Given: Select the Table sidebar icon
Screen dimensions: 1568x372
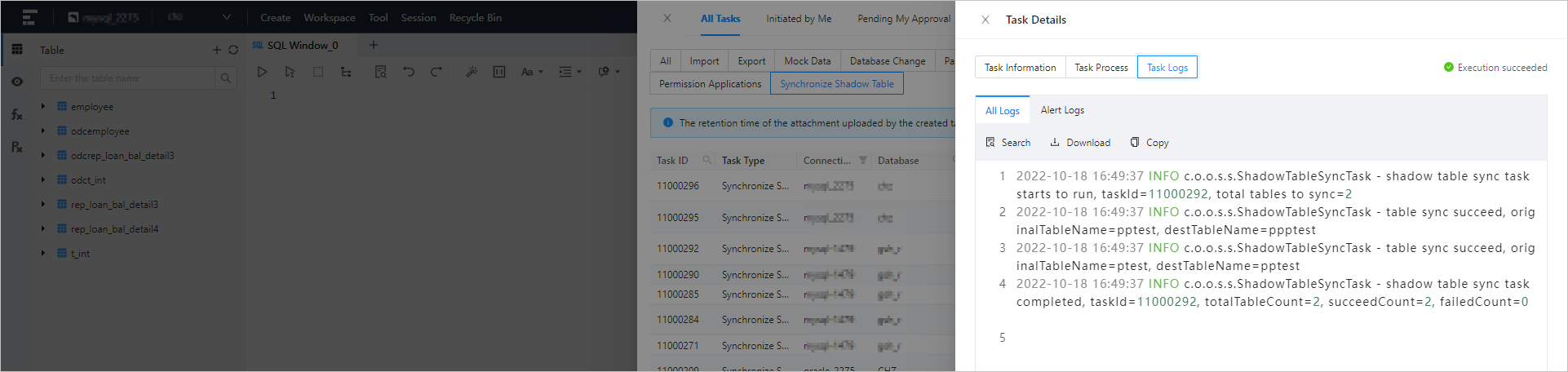Looking at the screenshot, I should pyautogui.click(x=17, y=49).
